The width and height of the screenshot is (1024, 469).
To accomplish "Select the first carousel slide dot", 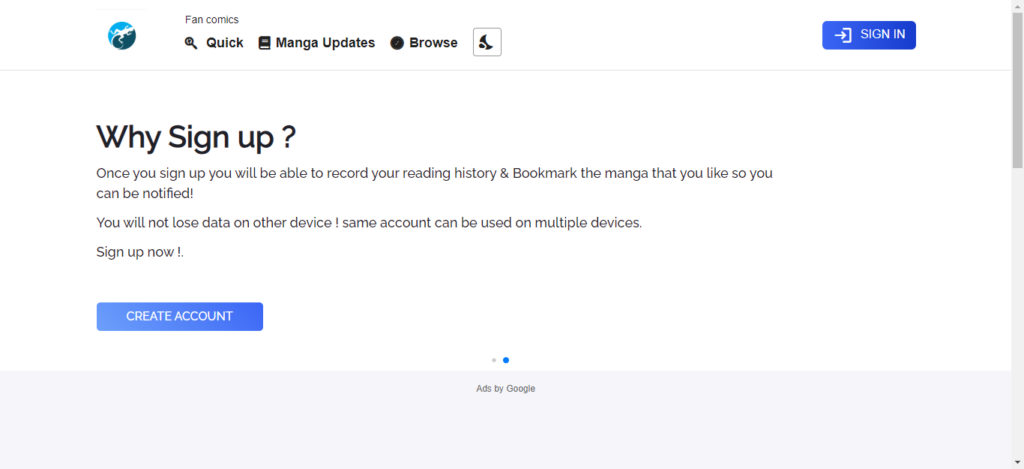I will point(494,360).
